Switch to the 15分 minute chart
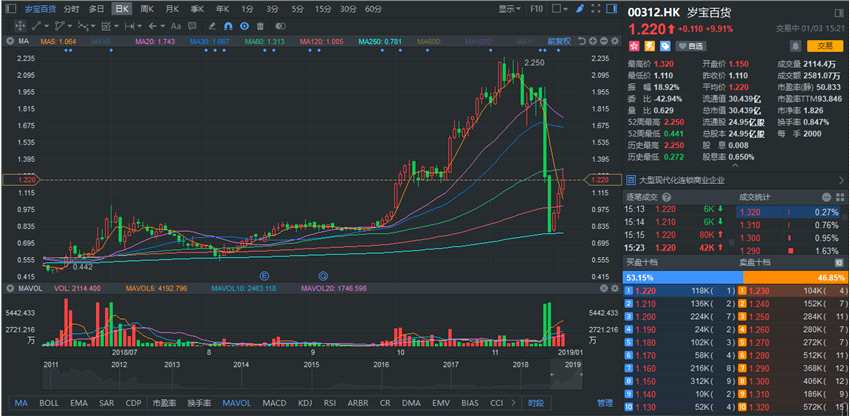Image resolution: width=850 pixels, height=416 pixels. click(323, 9)
